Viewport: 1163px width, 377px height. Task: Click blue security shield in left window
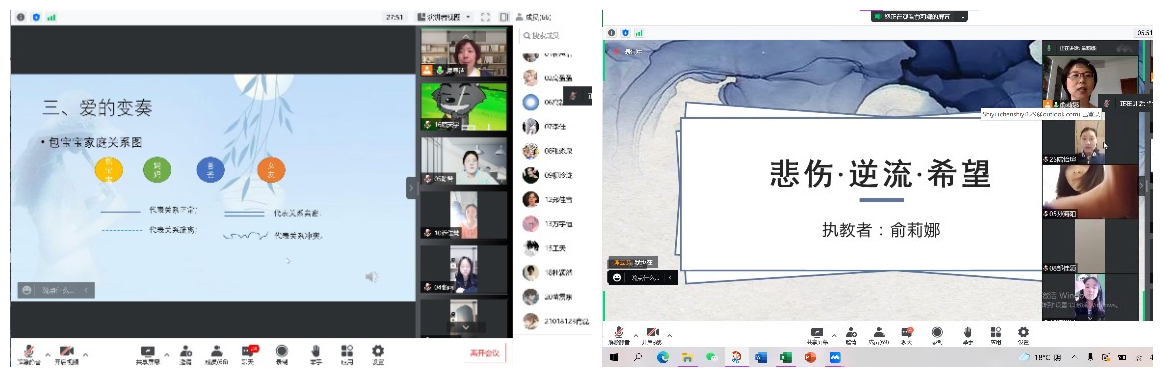(36, 16)
